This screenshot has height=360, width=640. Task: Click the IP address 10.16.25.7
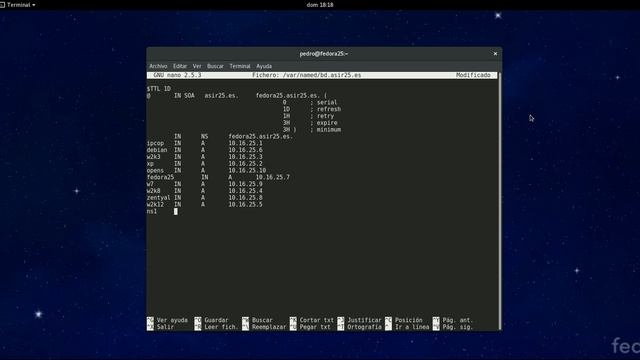point(273,177)
